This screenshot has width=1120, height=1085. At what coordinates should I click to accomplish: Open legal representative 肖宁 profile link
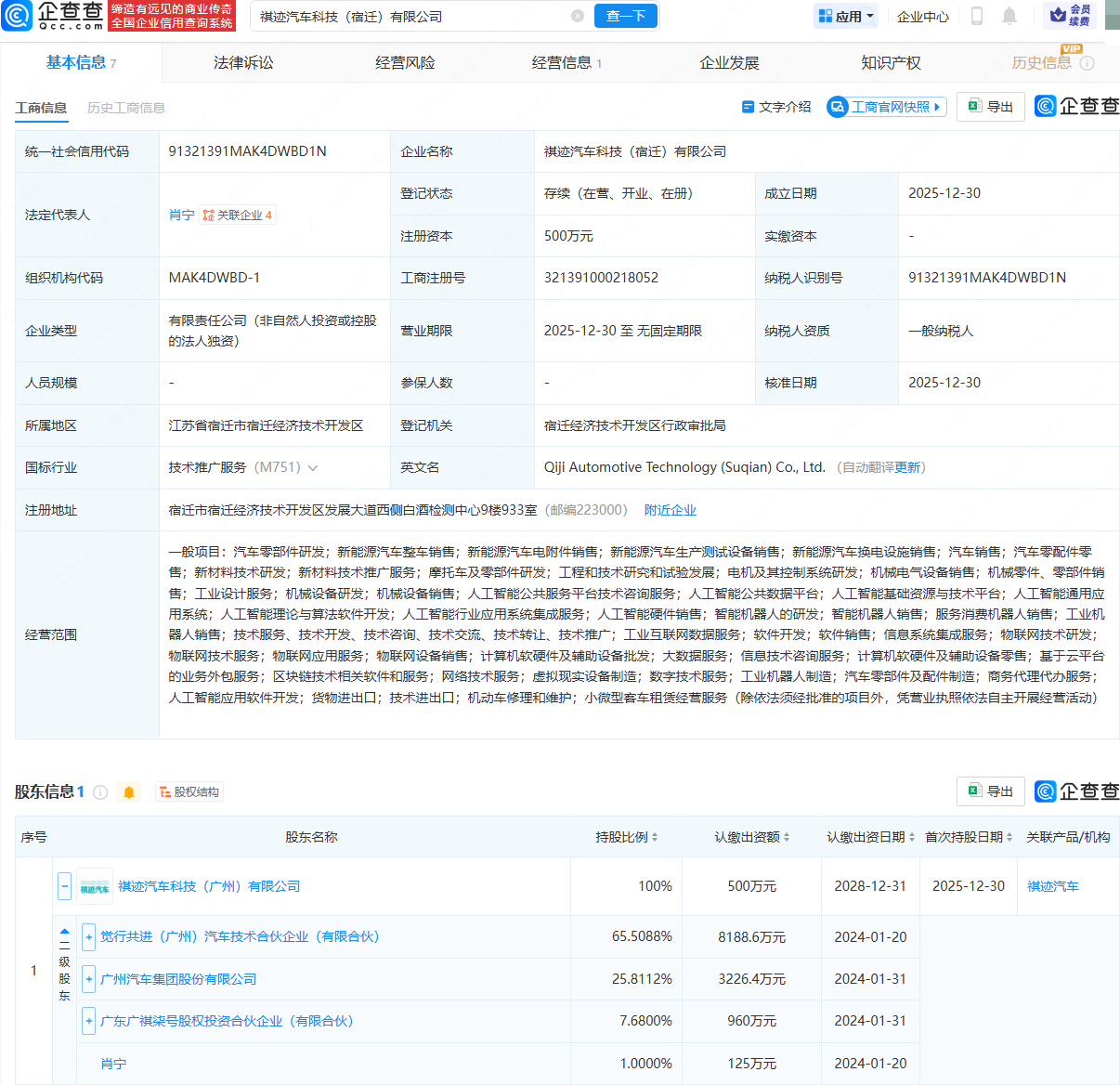pyautogui.click(x=181, y=215)
